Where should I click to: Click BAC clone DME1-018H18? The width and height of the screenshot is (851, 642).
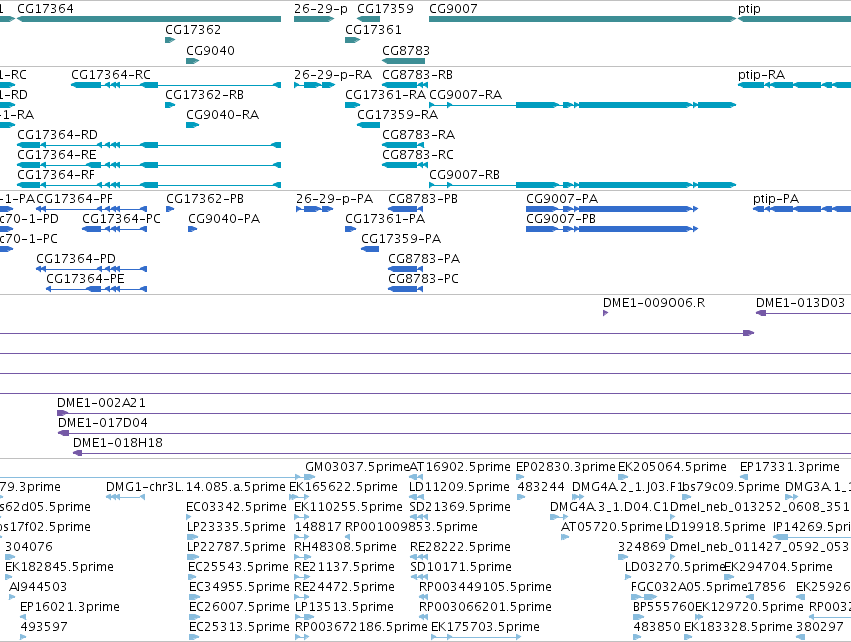[118, 443]
